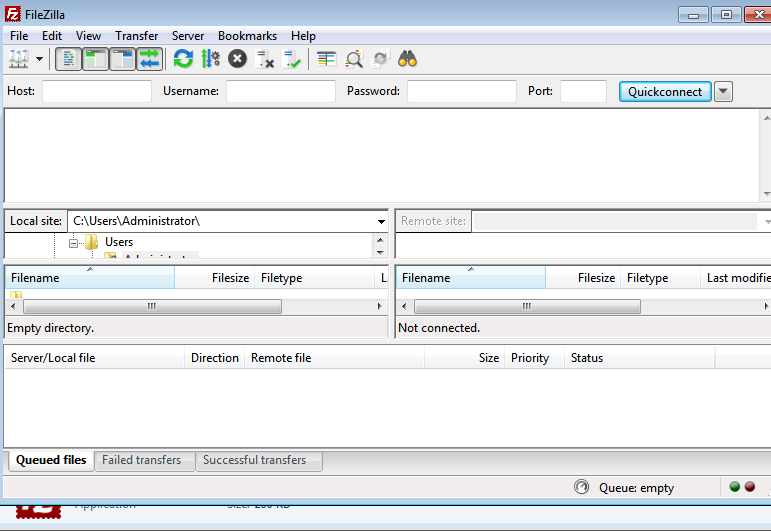
Task: Click the Username input field
Action: pyautogui.click(x=281, y=91)
